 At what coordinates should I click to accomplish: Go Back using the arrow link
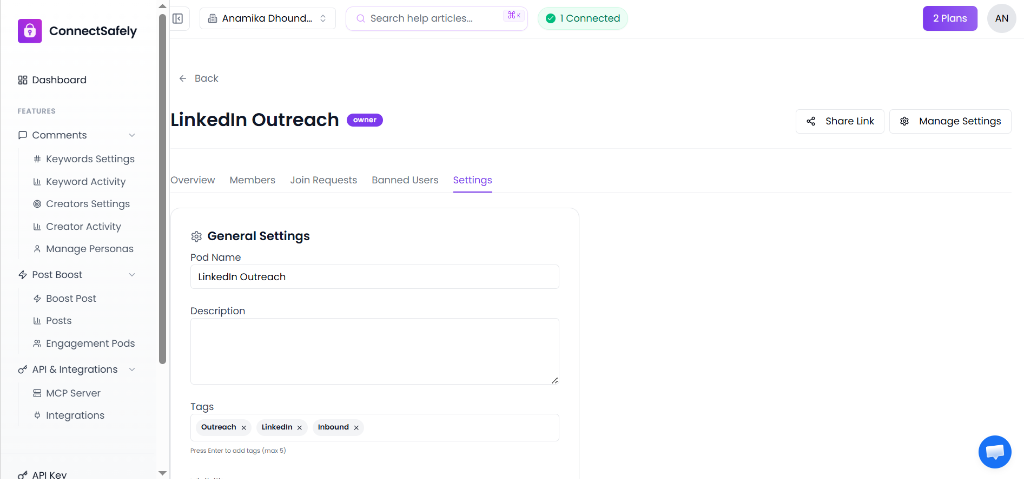tap(199, 78)
